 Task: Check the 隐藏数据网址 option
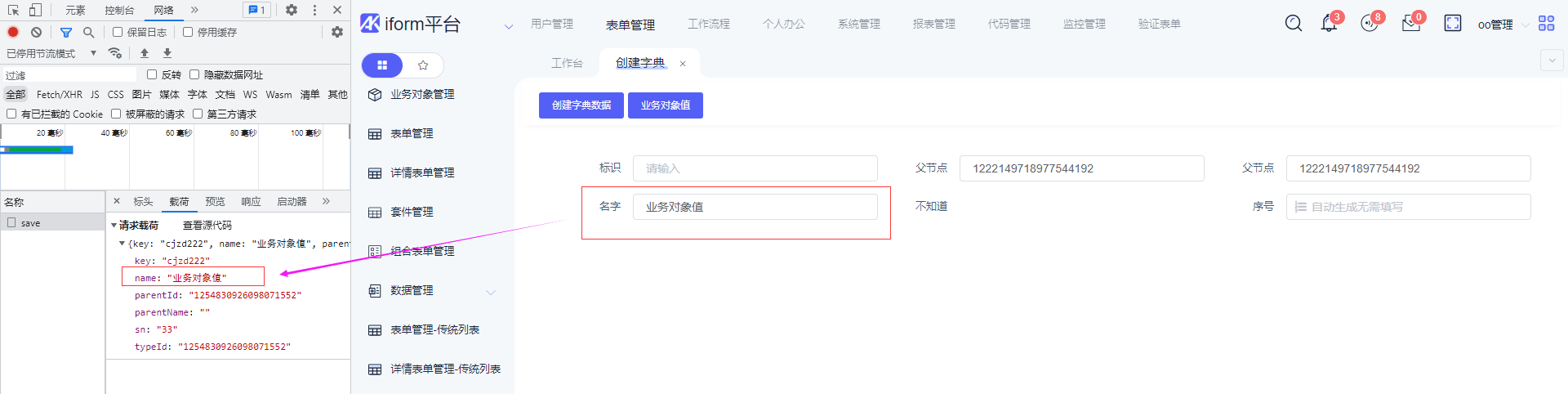(x=194, y=74)
